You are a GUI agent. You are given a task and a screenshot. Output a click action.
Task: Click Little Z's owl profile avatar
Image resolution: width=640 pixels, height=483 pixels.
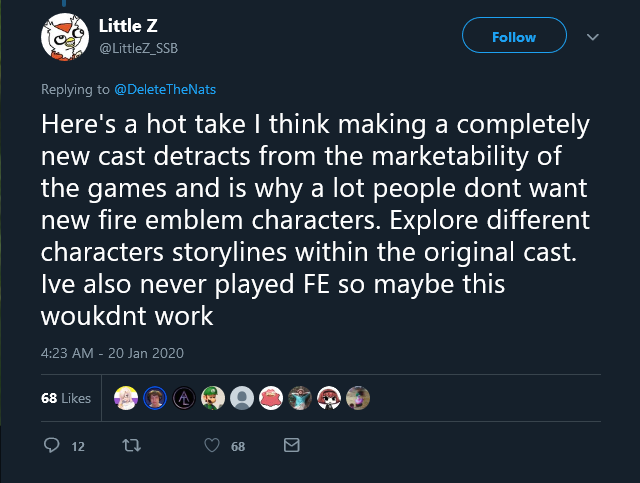coord(65,37)
